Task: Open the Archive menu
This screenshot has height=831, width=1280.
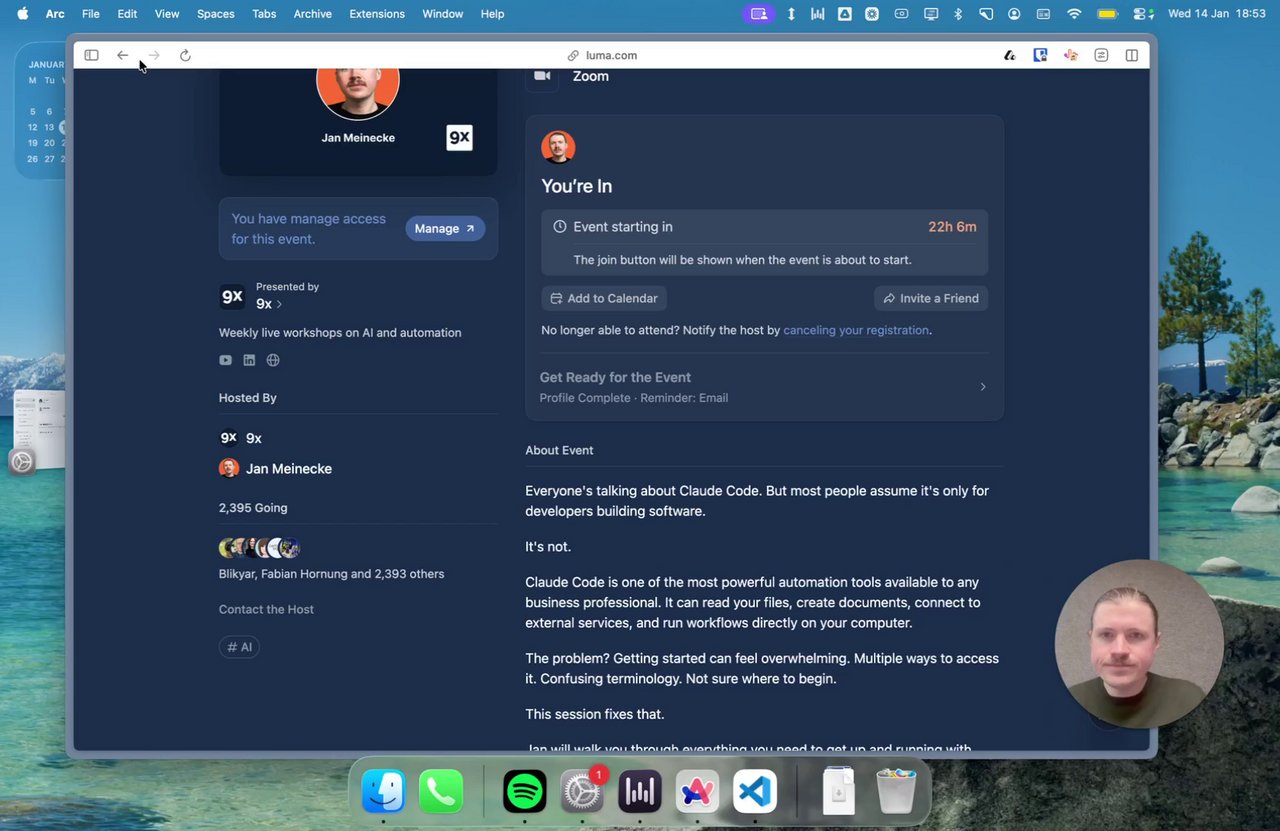Action: pos(313,14)
